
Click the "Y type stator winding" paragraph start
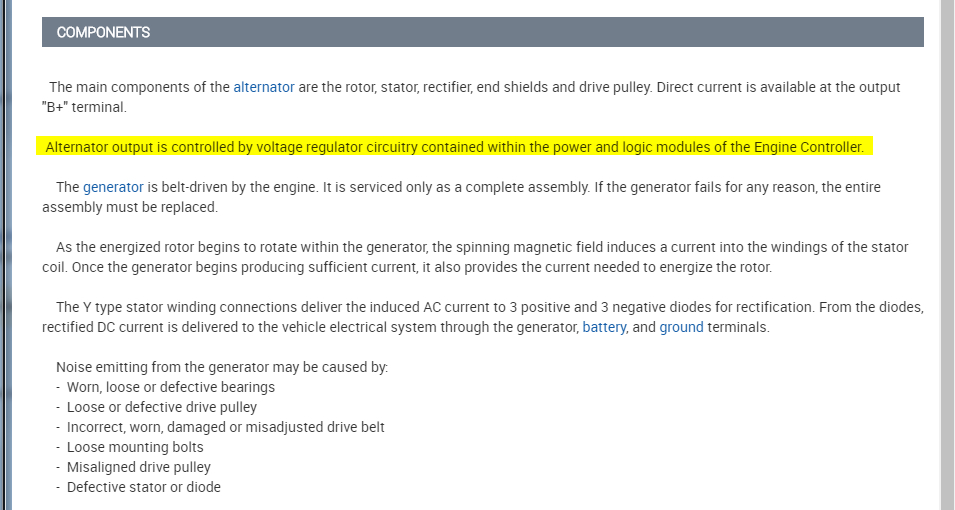pyautogui.click(x=130, y=307)
